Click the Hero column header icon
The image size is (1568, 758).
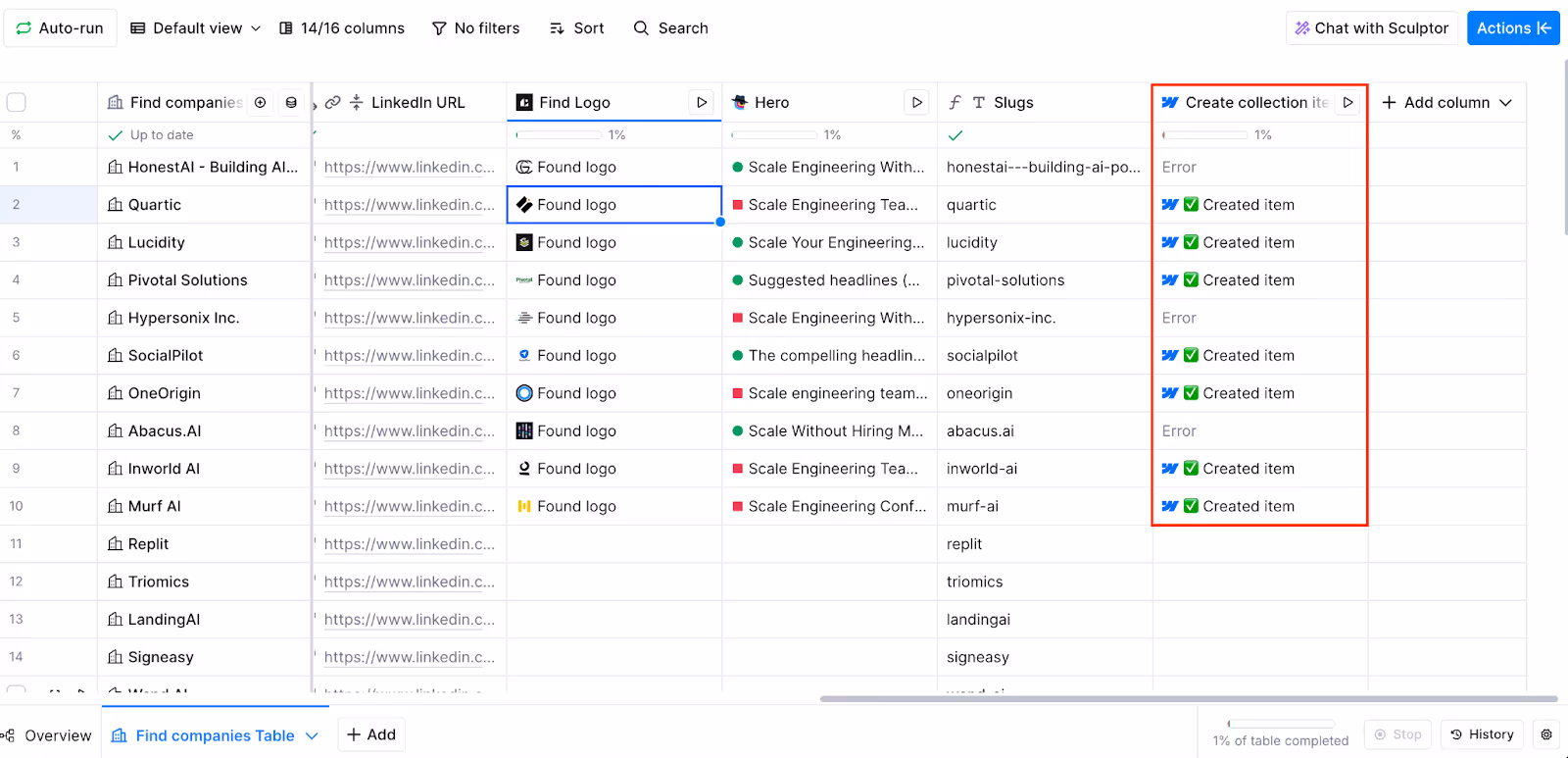740,102
